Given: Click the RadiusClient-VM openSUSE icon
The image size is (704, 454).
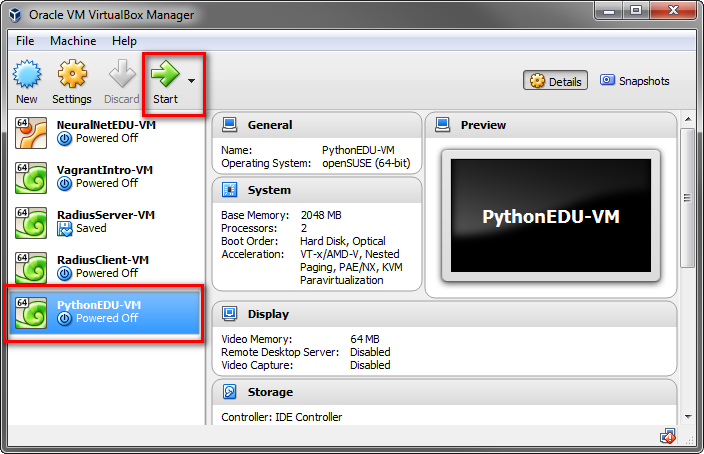Looking at the screenshot, I should [x=31, y=268].
